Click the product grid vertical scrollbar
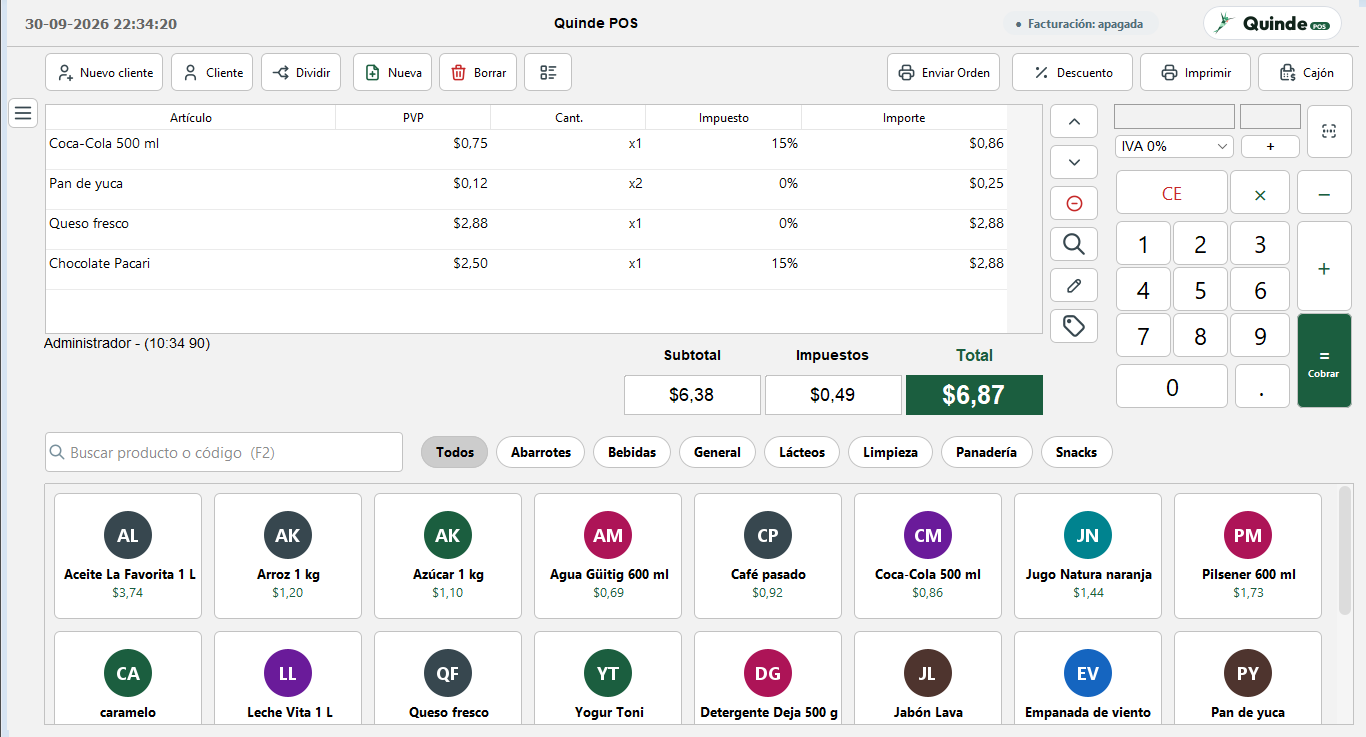This screenshot has height=737, width=1366. coord(1345,550)
